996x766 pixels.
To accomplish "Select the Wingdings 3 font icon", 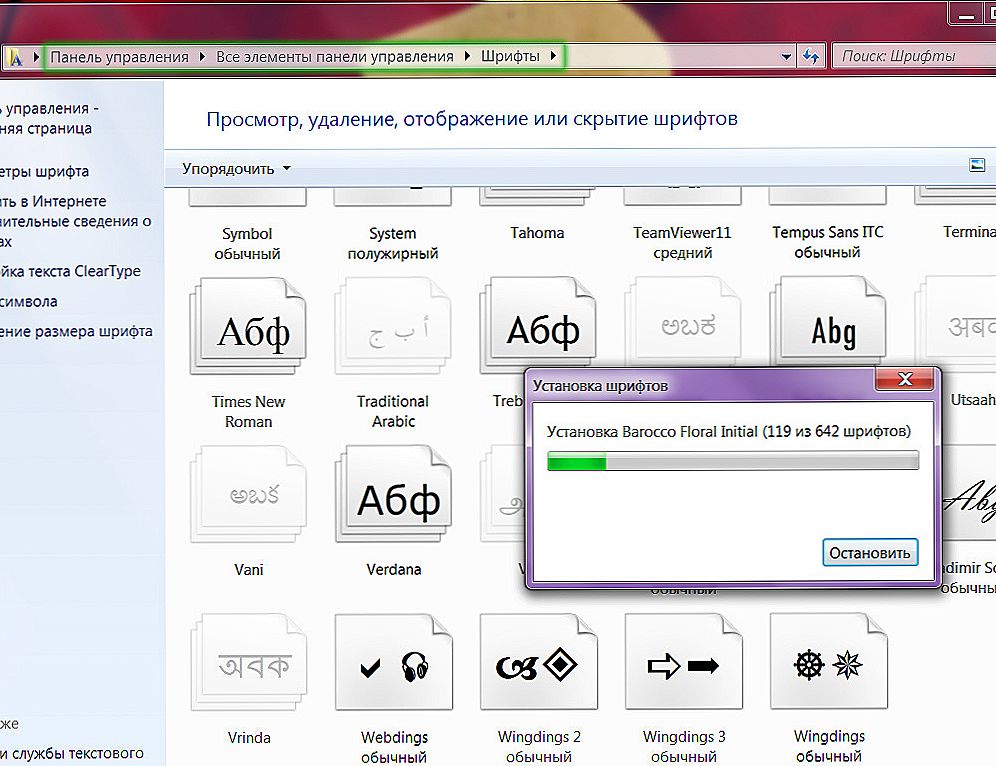I will coord(683,662).
